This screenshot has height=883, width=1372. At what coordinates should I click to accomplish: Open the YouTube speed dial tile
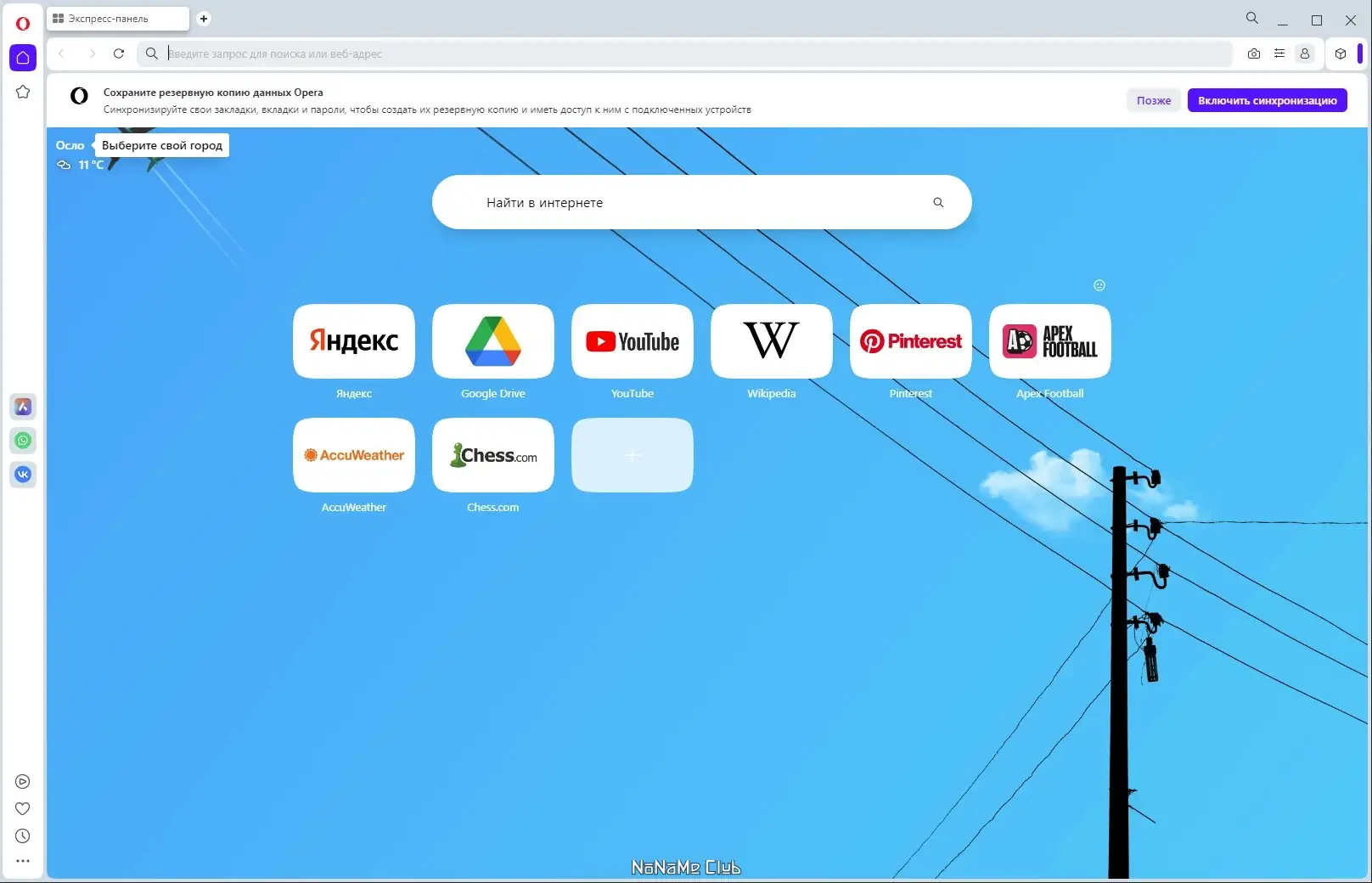633,341
